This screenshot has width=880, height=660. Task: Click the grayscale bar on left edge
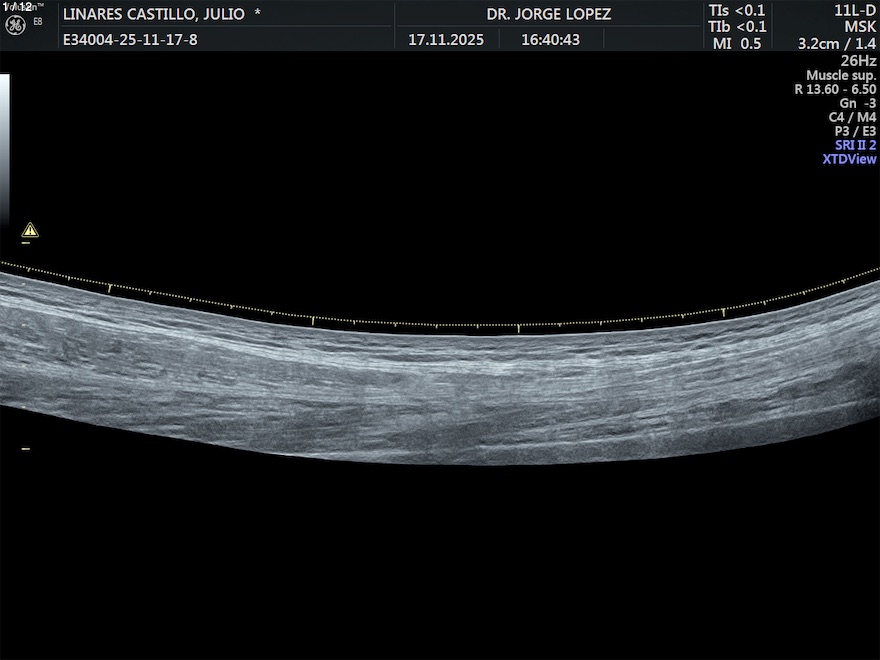coord(4,150)
